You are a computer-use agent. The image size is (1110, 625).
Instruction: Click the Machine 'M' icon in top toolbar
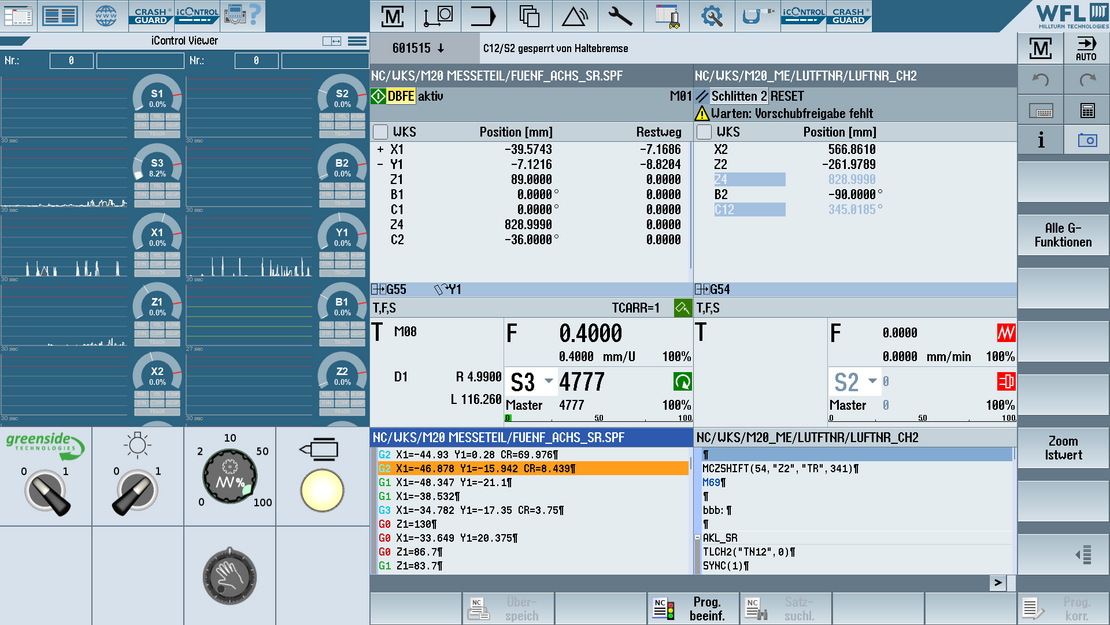393,16
